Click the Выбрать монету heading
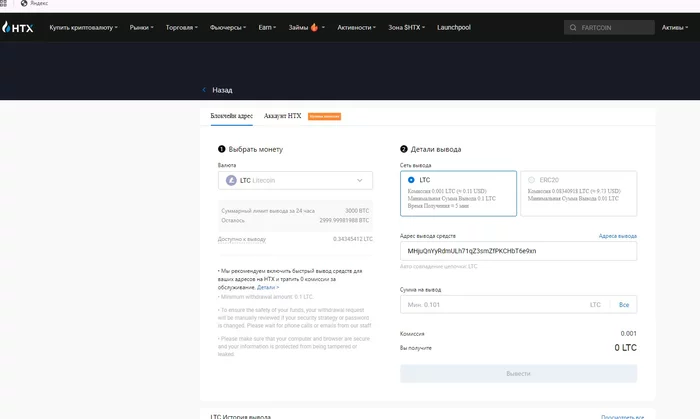Image resolution: width=700 pixels, height=419 pixels. (256, 149)
